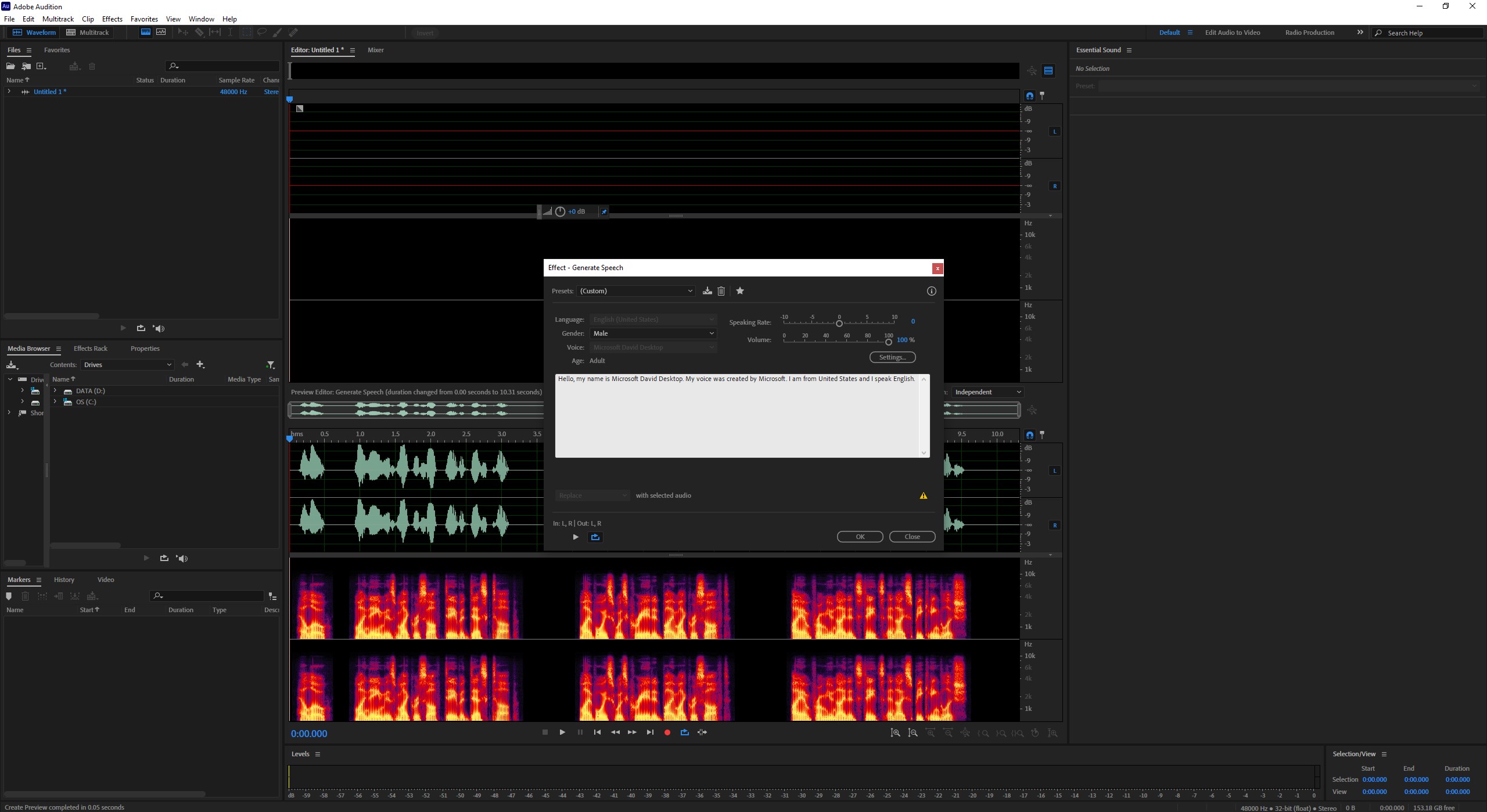This screenshot has height=812, width=1487.
Task: Switch to the Mixer tab
Action: pyautogui.click(x=376, y=50)
